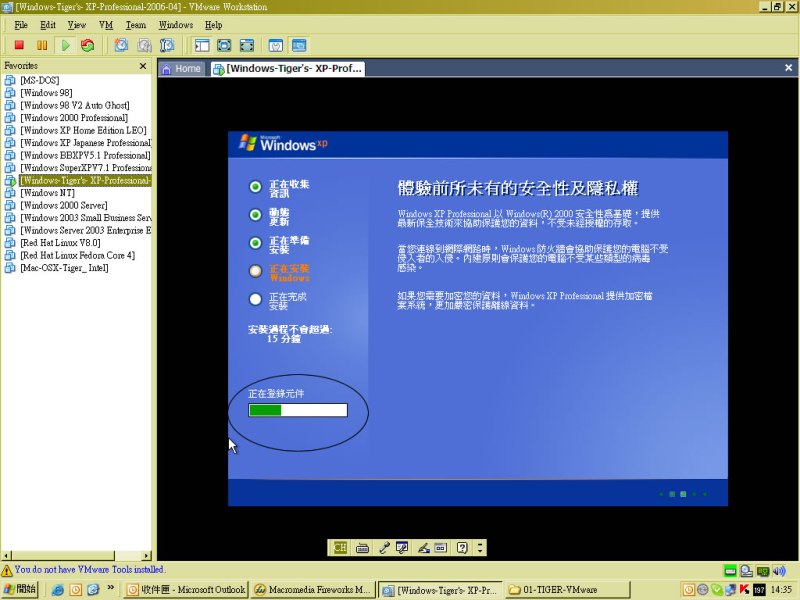Click the VMware network adapter status icon
Screen dimensions: 800x600
(x=763, y=570)
